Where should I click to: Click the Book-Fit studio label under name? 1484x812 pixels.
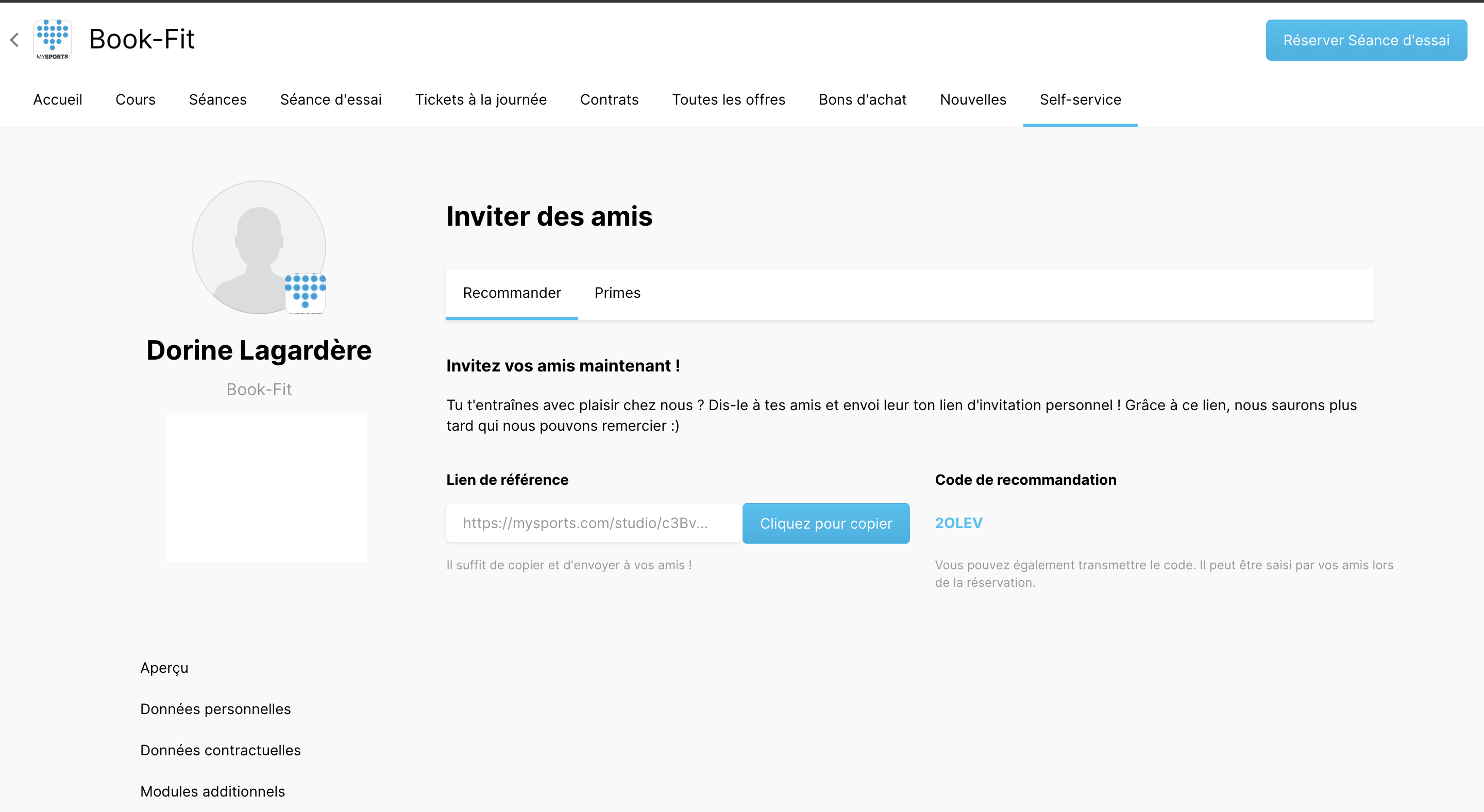[259, 390]
